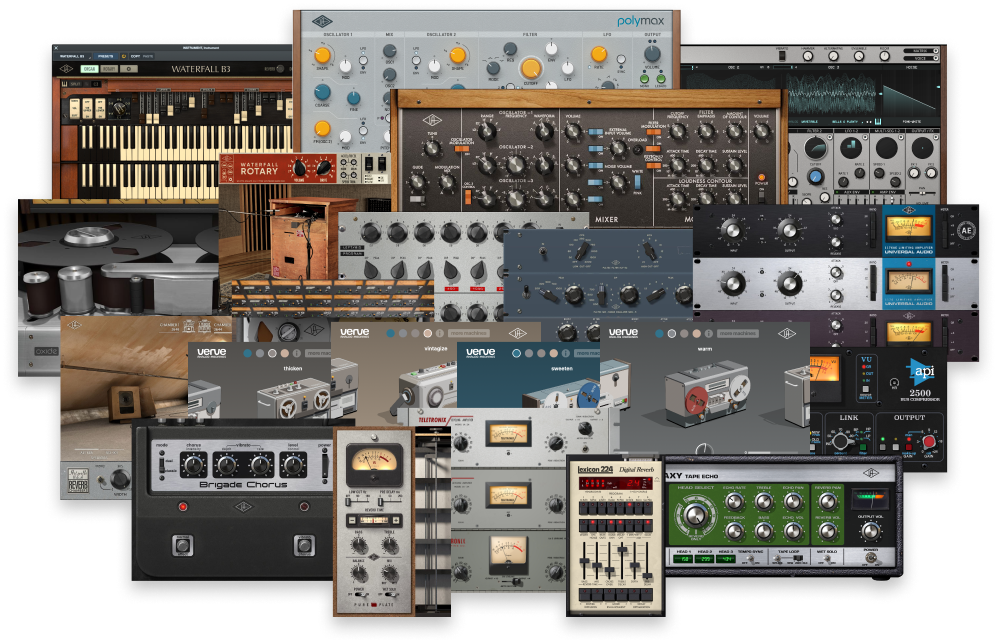This screenshot has height=643, width=997.
Task: Click info icon in Verve thicken window
Action: (x=298, y=353)
